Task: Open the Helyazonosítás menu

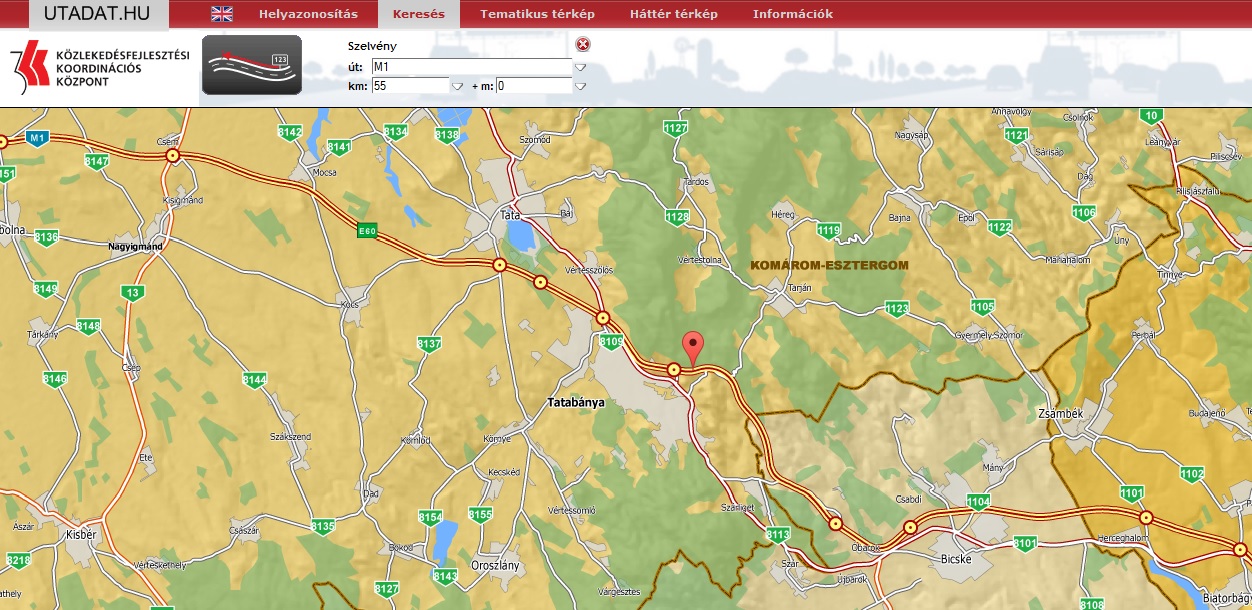Action: pyautogui.click(x=307, y=14)
